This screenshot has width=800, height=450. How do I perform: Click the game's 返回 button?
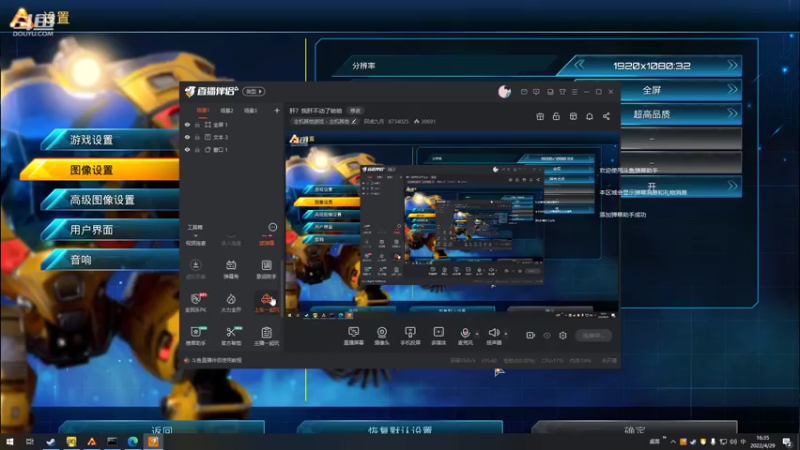pos(162,429)
